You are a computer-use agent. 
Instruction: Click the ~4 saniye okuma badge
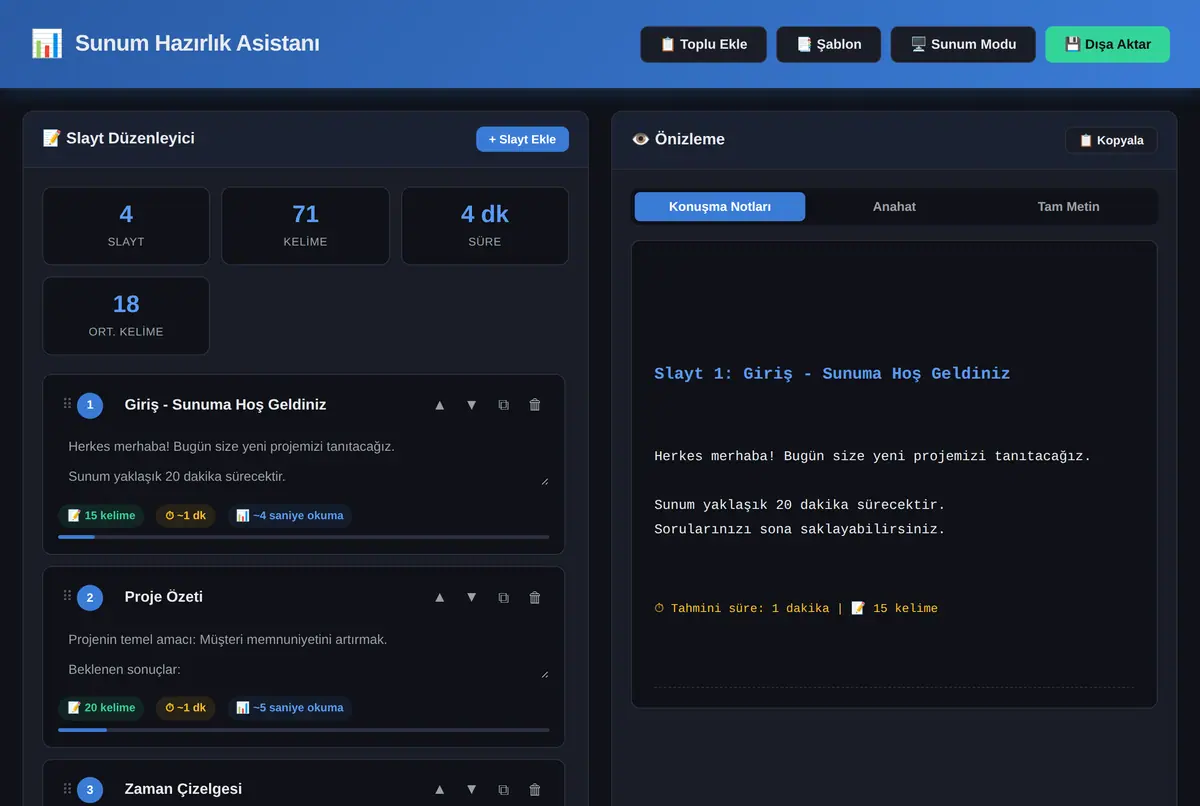pos(290,516)
